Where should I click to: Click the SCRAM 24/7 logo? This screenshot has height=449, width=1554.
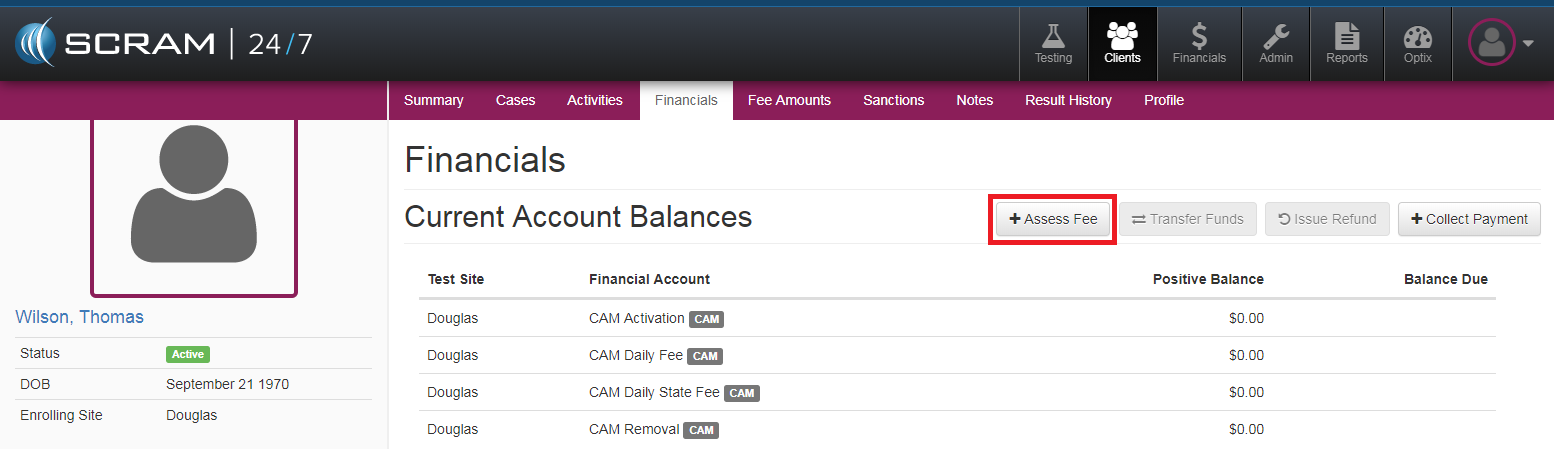164,44
